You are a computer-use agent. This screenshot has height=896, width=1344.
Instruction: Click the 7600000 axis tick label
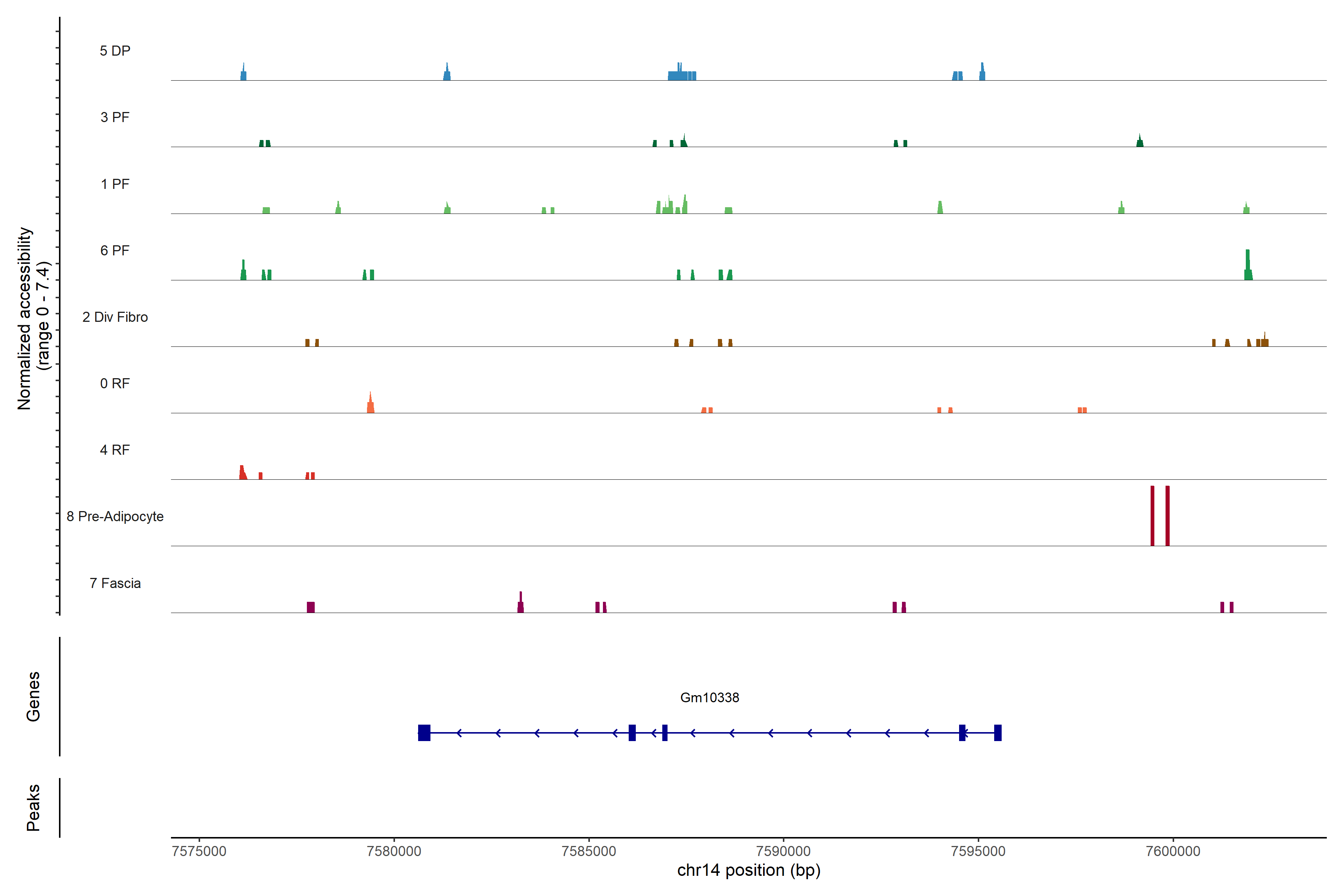tap(1173, 851)
